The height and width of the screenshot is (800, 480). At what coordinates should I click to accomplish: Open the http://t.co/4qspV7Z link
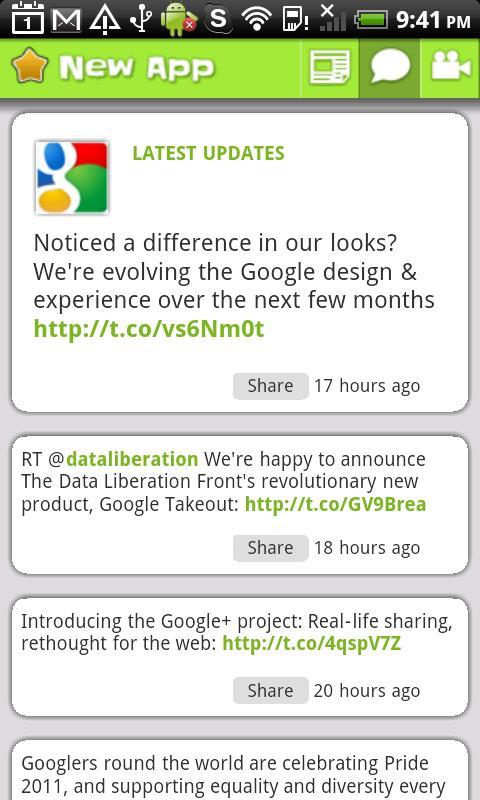click(312, 644)
